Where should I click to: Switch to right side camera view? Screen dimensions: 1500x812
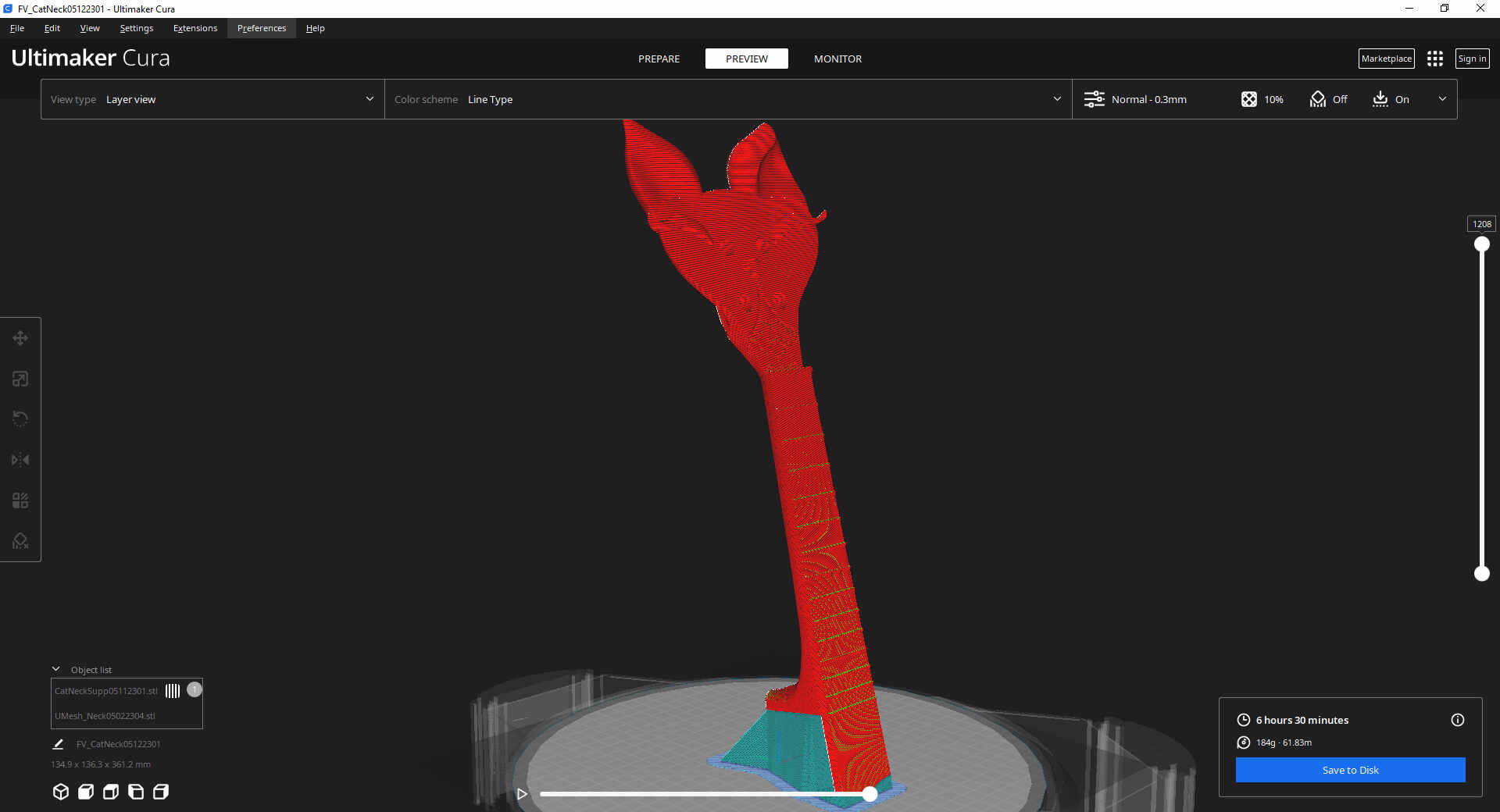click(161, 792)
